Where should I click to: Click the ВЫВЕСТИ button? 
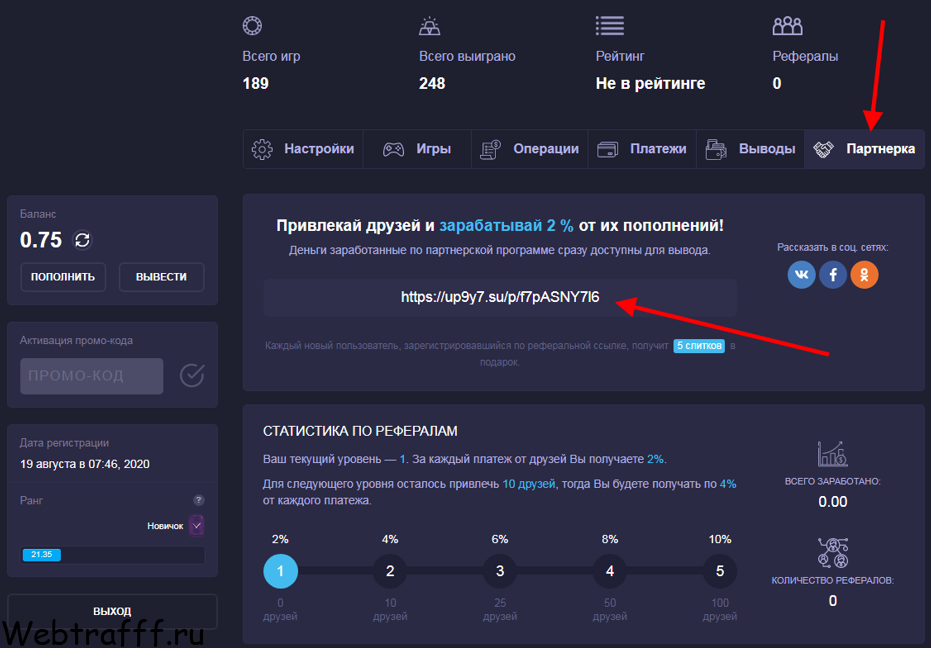[x=162, y=277]
